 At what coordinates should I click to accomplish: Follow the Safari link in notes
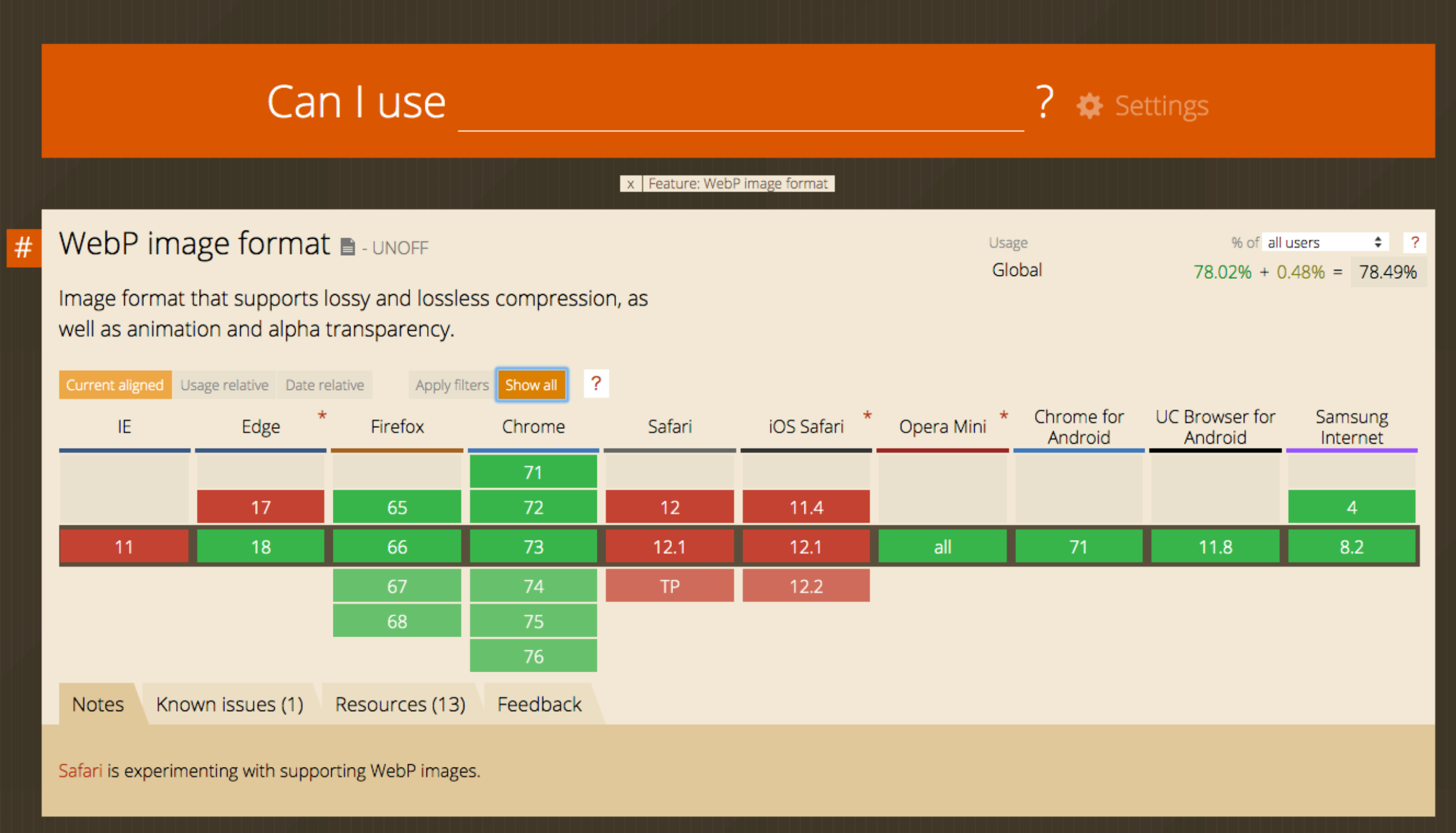(x=80, y=771)
